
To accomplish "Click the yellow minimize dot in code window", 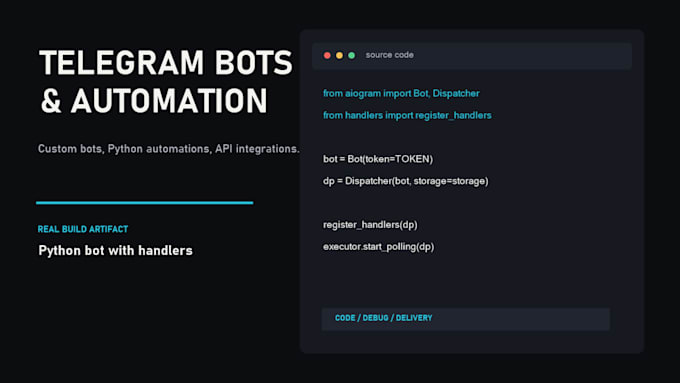I will coord(339,55).
